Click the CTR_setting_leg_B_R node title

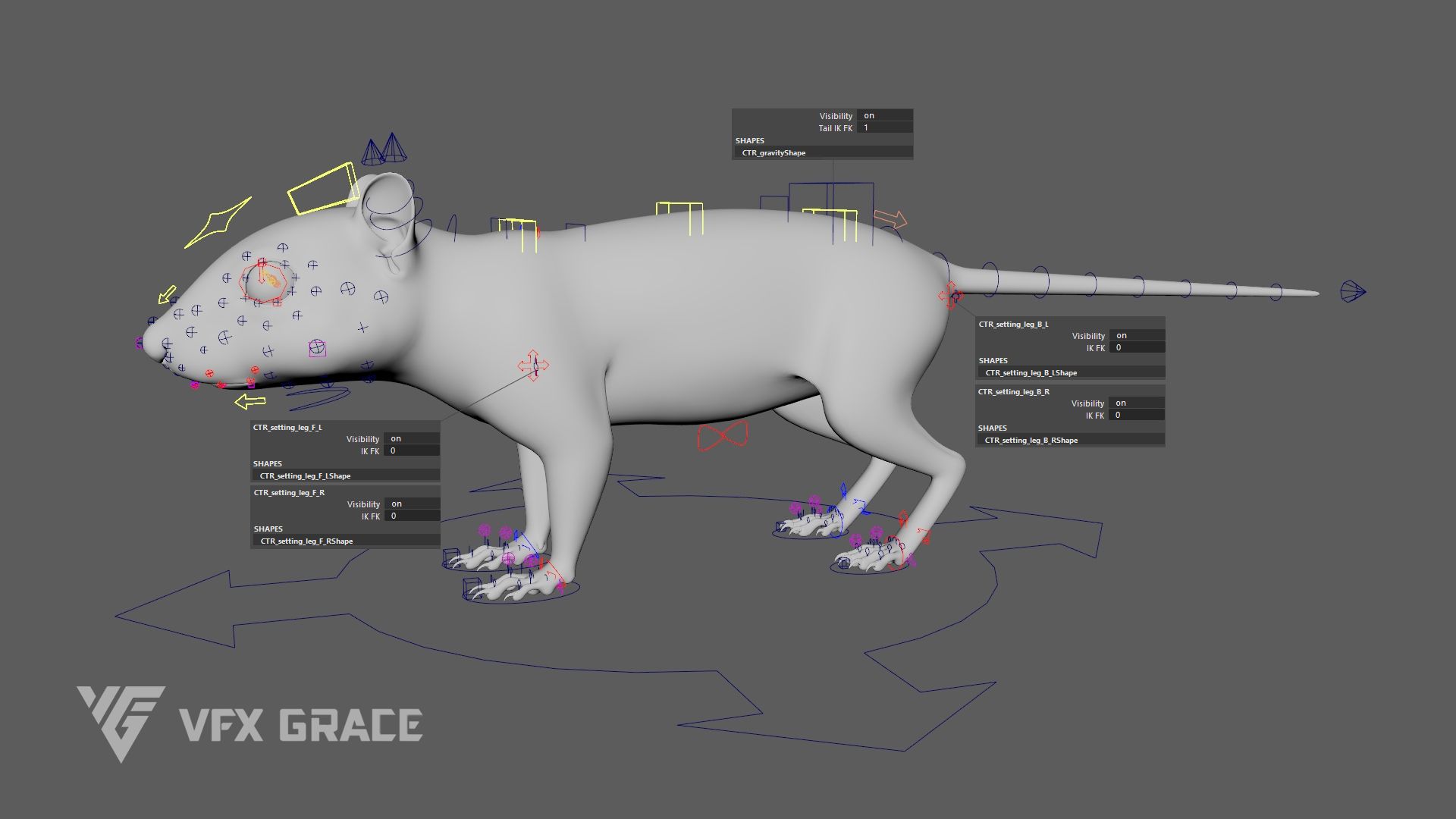[1014, 391]
